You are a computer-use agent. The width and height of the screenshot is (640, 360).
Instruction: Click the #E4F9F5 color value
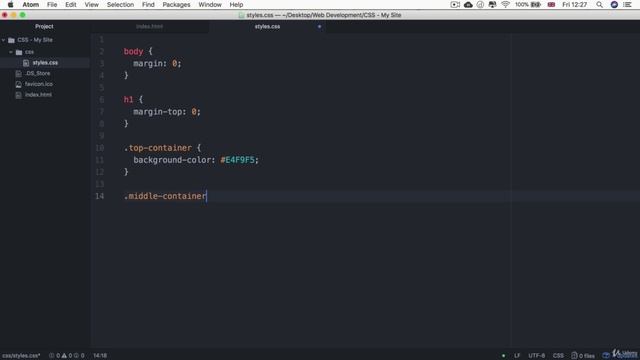pyautogui.click(x=237, y=160)
